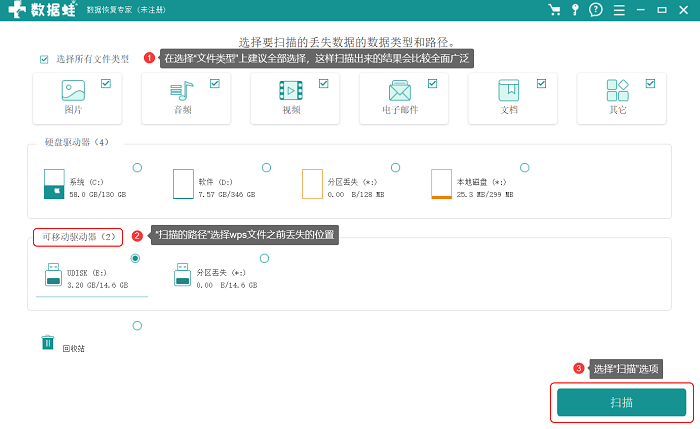The image size is (700, 429).
Task: Click the 3.20 GB/14.6 GB text
Action: coord(98,285)
